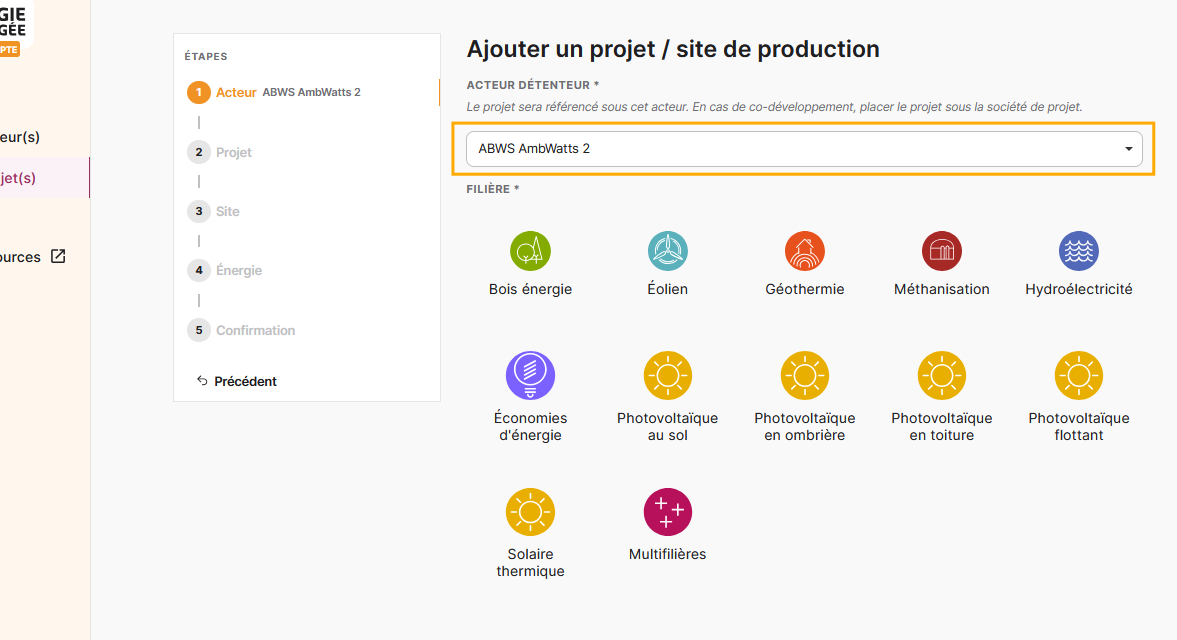
Task: Open the sidebar item ending in "eur(s)"
Action: point(20,137)
